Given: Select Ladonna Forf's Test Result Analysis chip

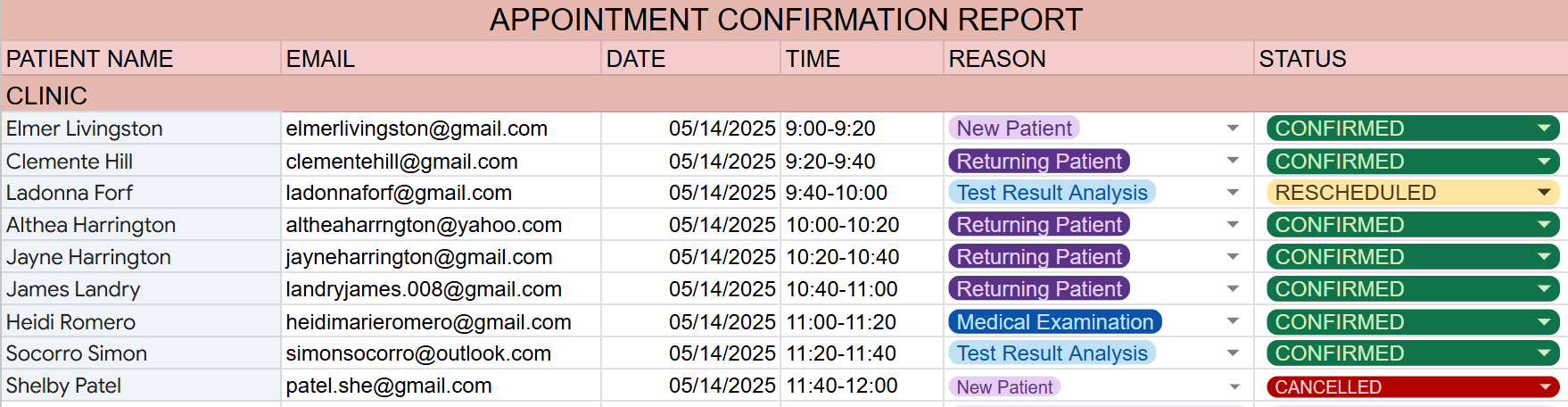Looking at the screenshot, I should click(x=1052, y=193).
